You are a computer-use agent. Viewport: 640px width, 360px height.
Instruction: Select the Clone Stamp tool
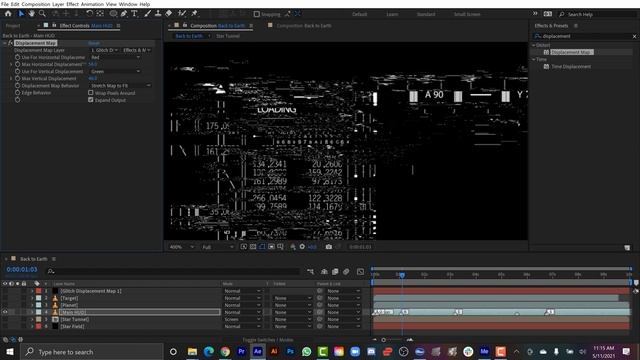click(x=158, y=13)
